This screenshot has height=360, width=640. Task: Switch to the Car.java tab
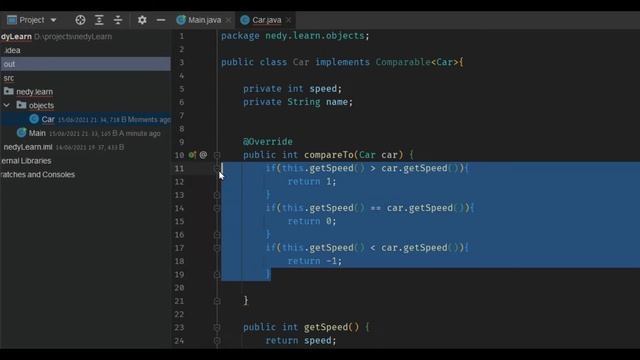coord(267,20)
